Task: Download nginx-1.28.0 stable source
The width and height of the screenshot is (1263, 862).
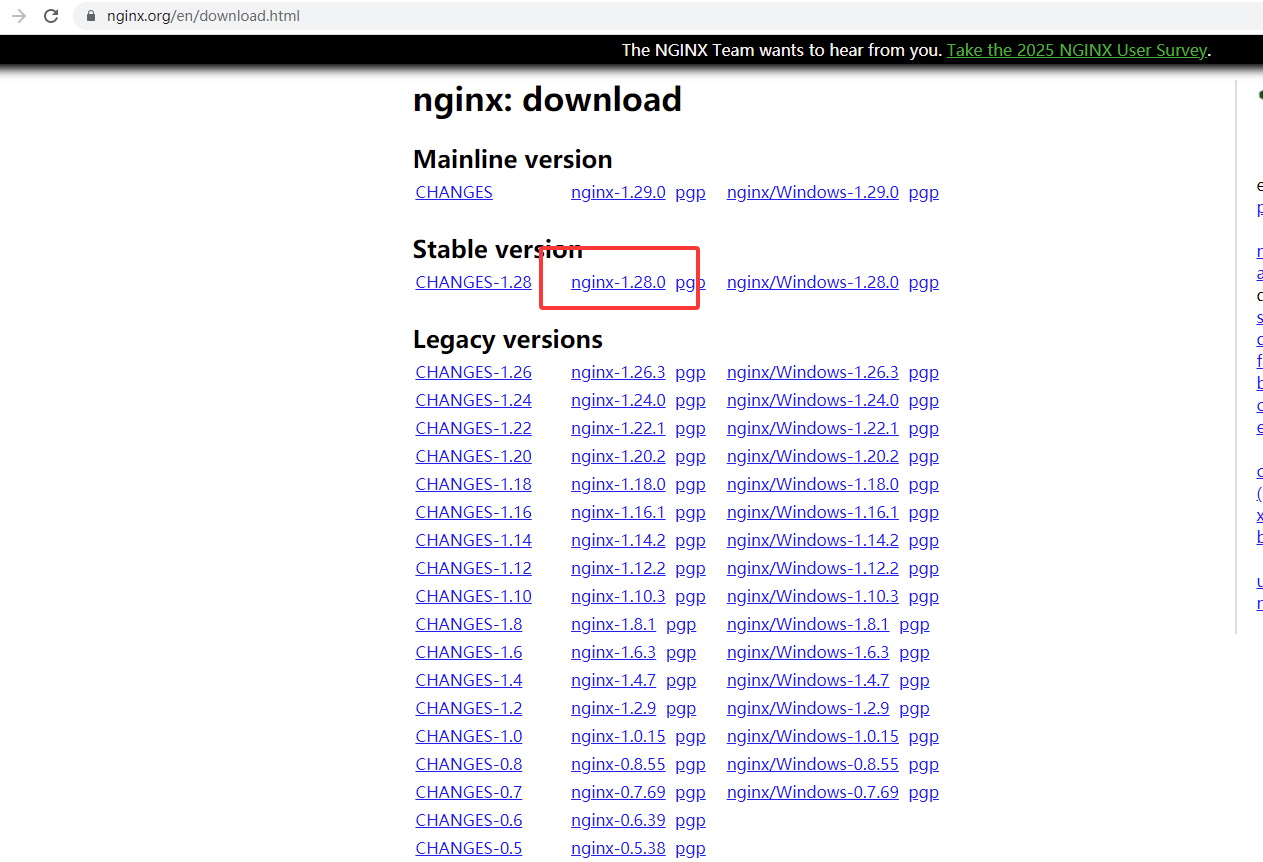Action: click(x=618, y=282)
